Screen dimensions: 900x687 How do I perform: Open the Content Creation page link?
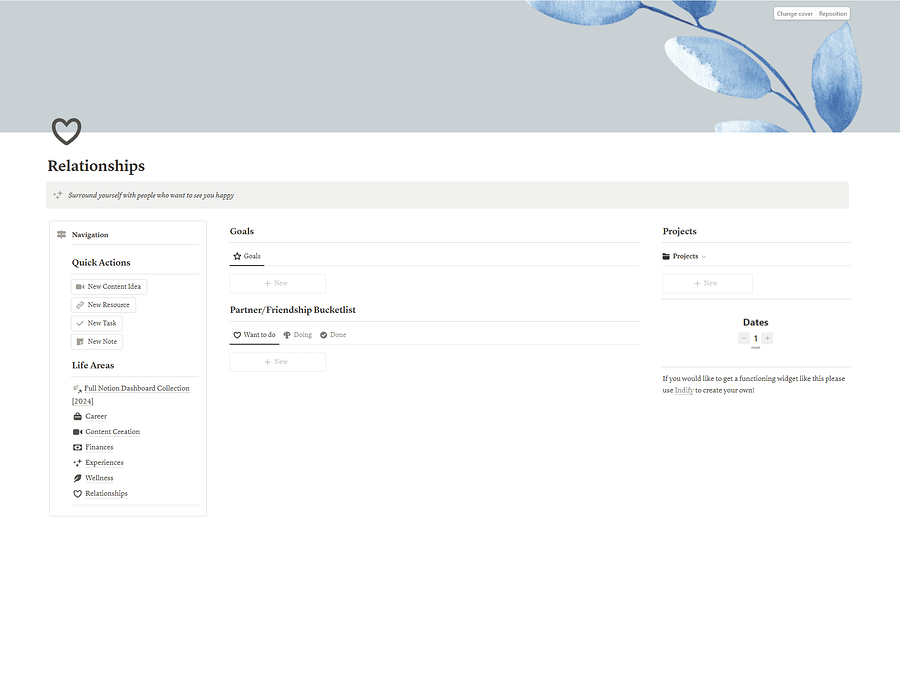pyautogui.click(x=112, y=432)
